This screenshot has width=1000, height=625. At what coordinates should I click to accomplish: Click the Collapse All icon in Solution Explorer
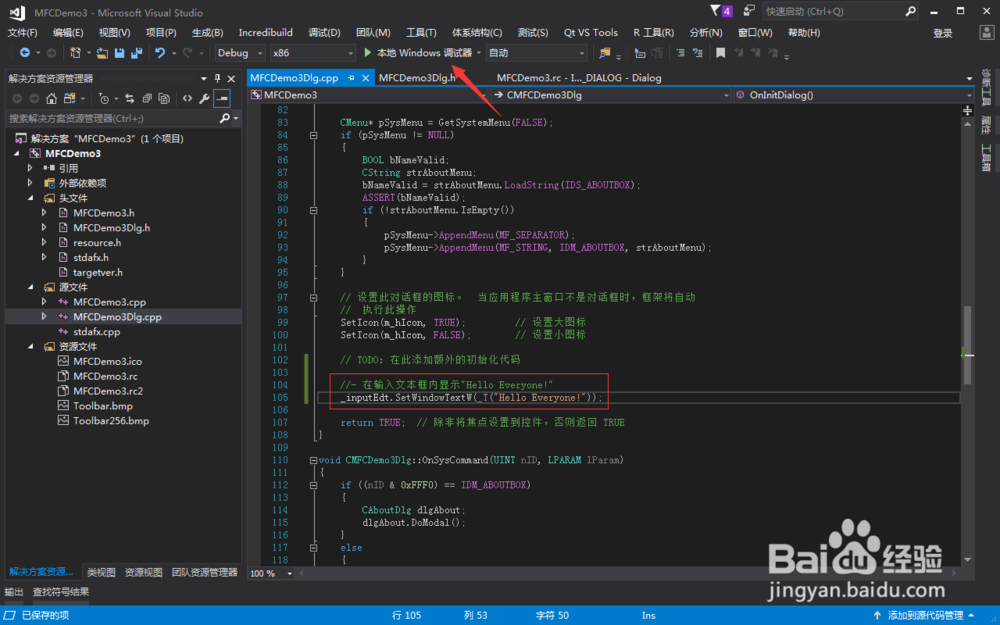coord(147,98)
